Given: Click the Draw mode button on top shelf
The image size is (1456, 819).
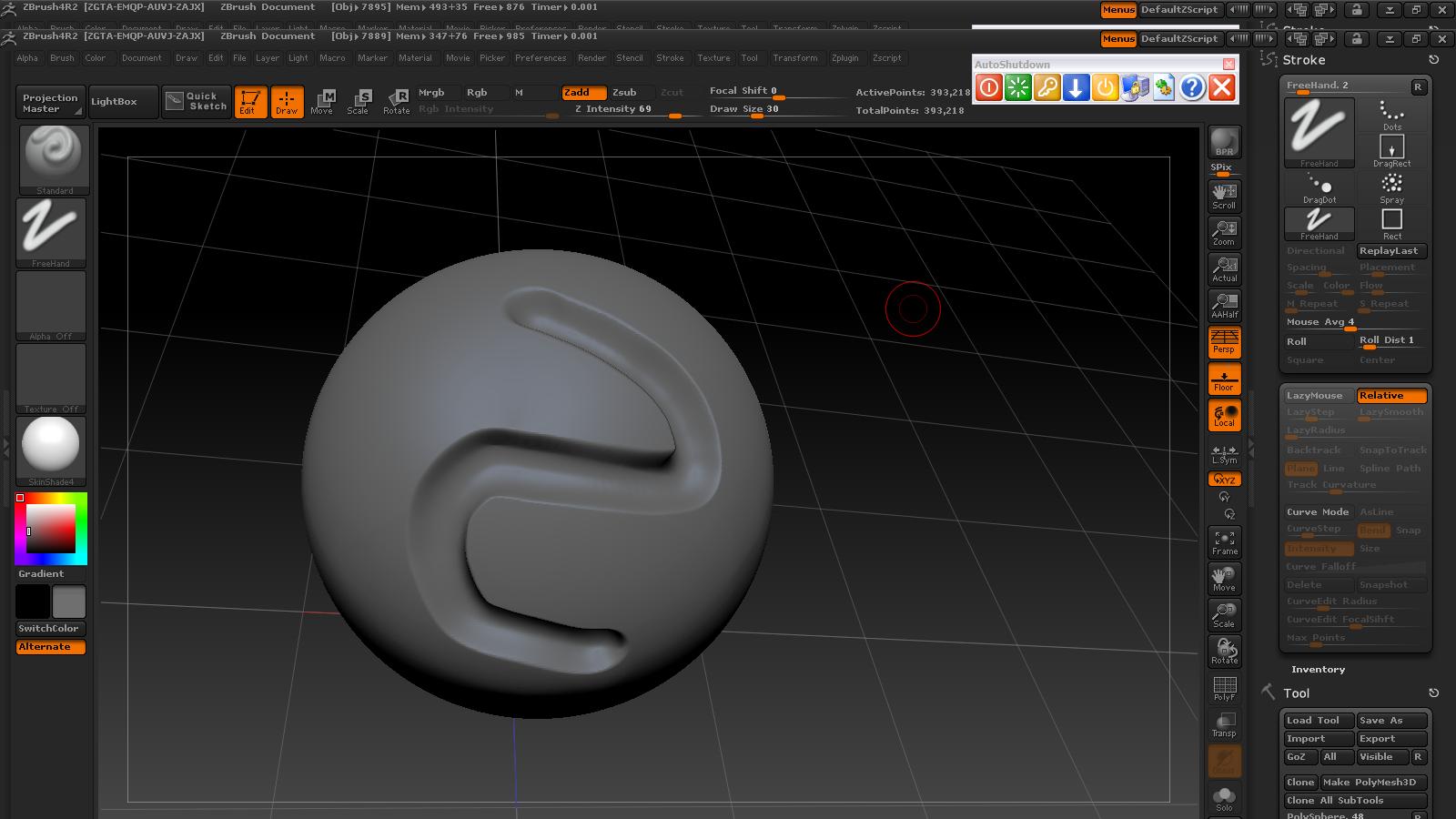Looking at the screenshot, I should [287, 102].
